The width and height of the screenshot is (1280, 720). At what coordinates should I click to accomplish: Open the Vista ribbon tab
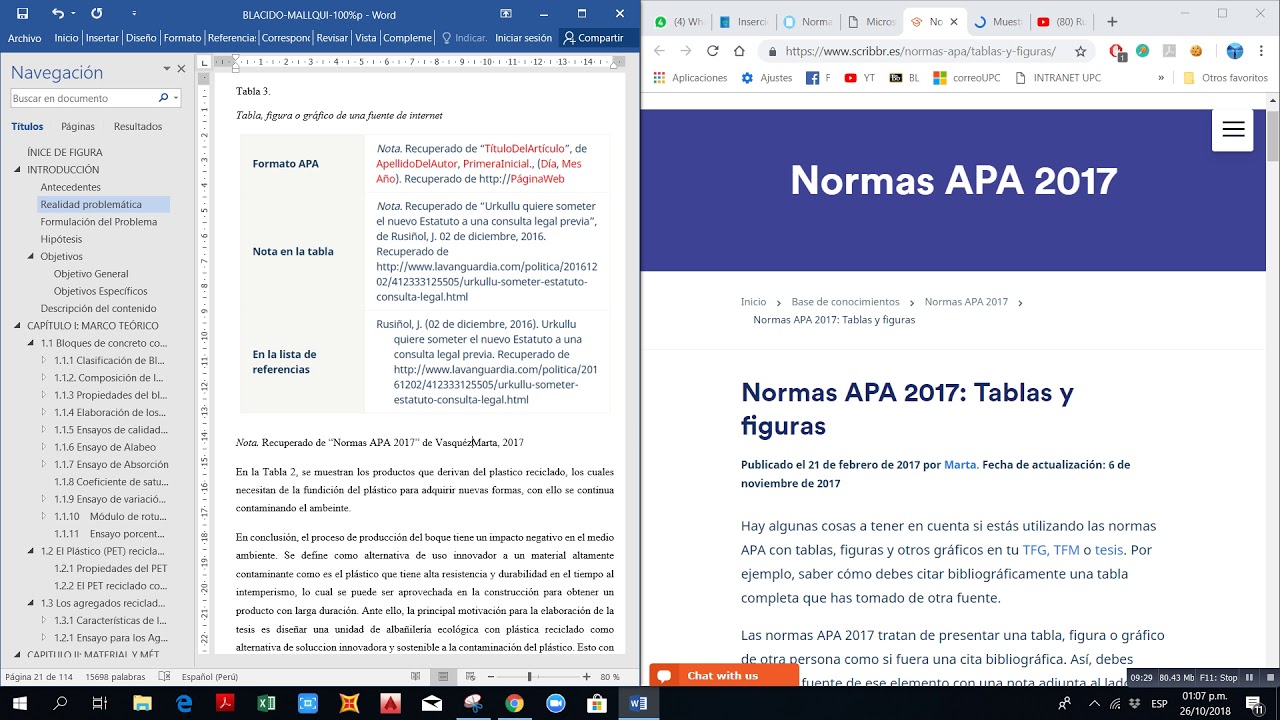coord(366,38)
